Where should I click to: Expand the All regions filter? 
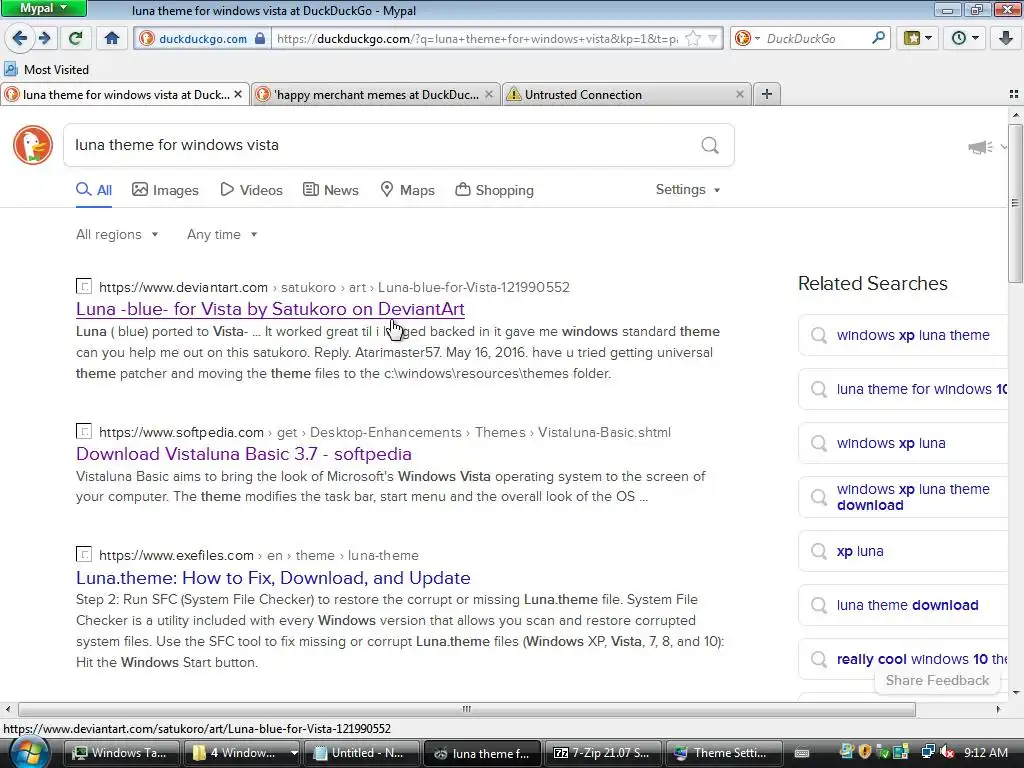[x=117, y=234]
